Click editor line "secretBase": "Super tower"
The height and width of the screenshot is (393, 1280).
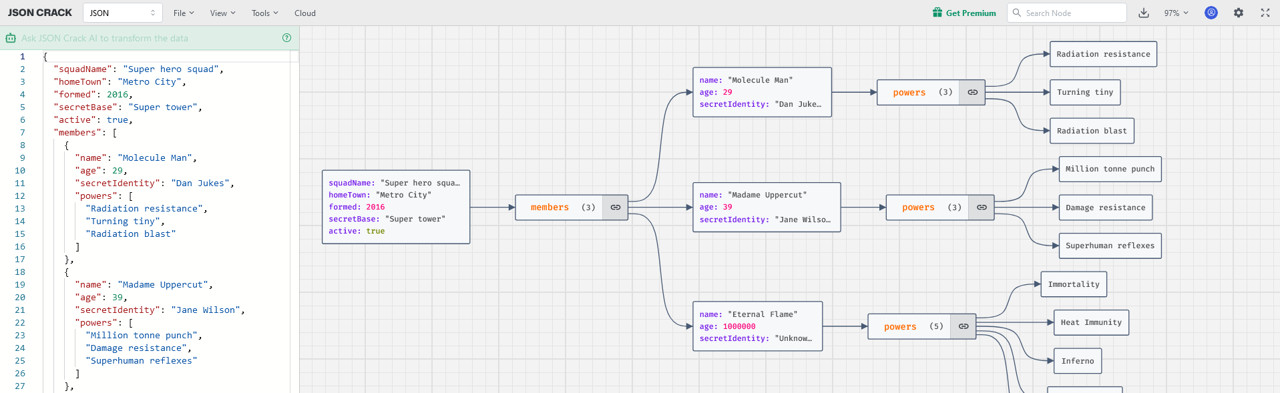tap(129, 107)
